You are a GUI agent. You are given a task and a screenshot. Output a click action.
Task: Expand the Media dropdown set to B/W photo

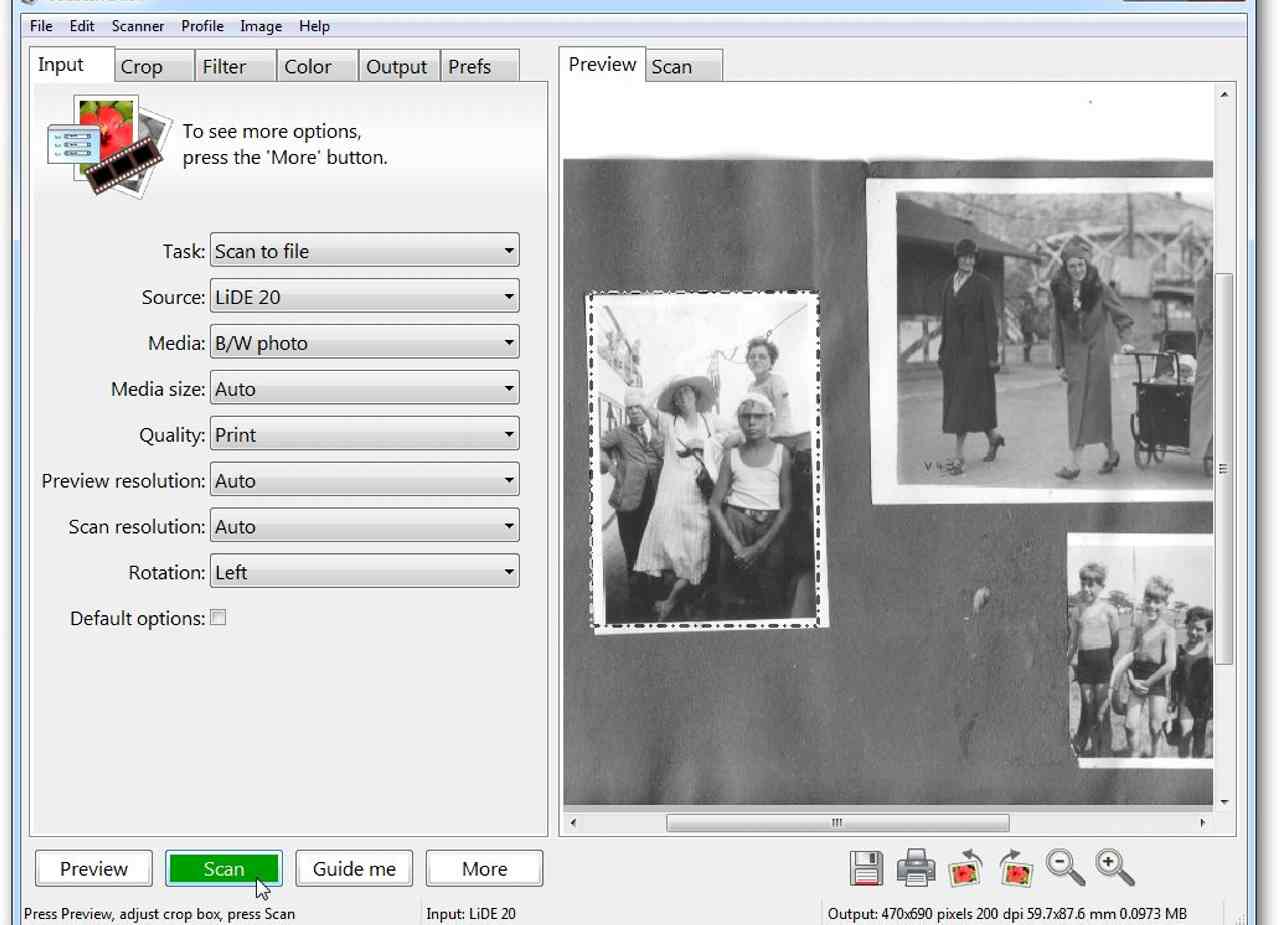coord(364,343)
